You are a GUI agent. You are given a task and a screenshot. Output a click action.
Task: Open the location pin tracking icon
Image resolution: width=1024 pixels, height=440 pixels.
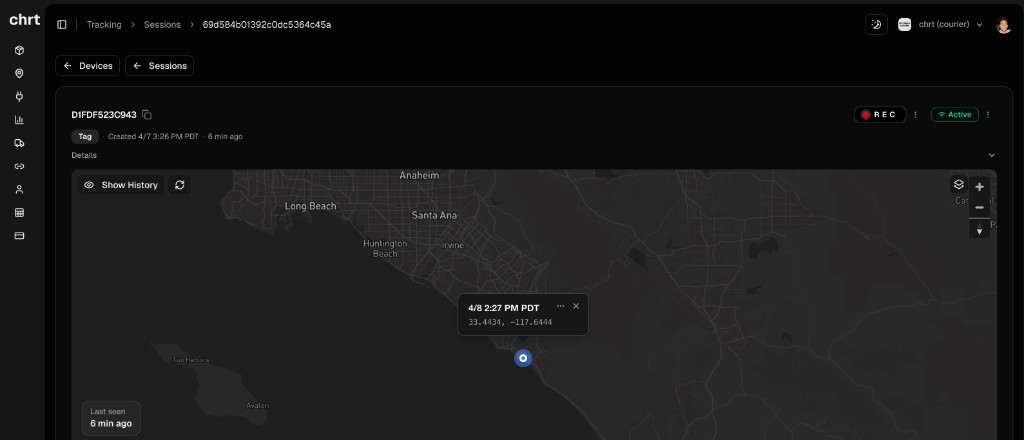coord(20,74)
